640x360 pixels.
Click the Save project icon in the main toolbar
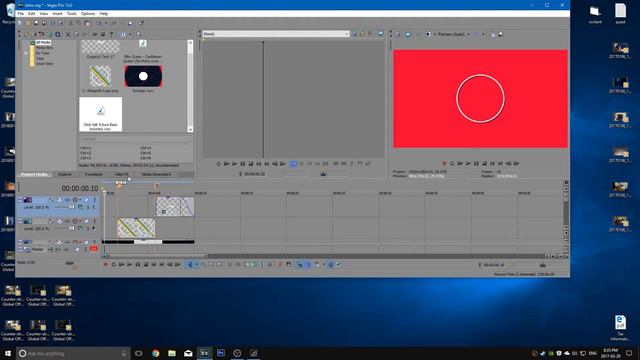point(36,23)
